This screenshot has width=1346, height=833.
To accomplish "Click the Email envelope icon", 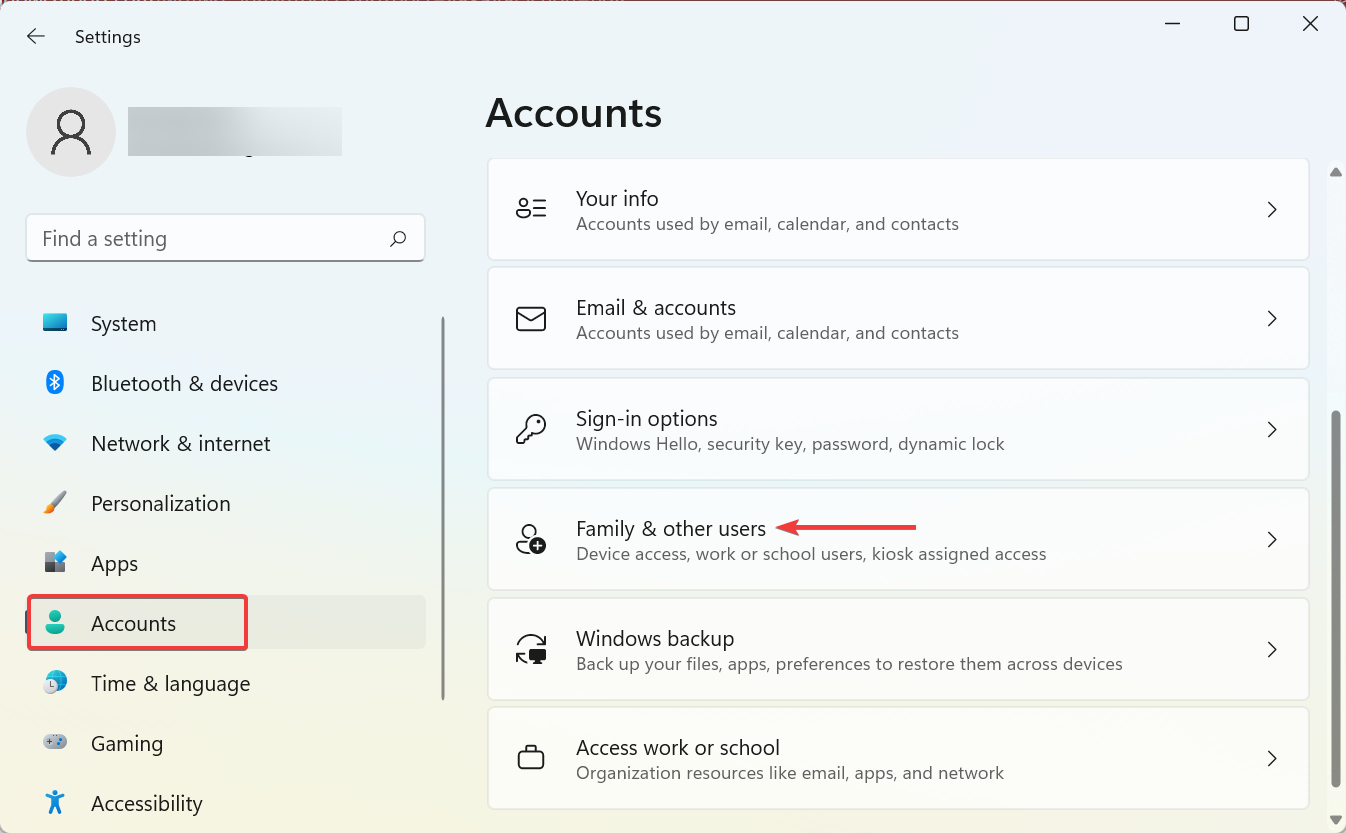I will coord(531,318).
